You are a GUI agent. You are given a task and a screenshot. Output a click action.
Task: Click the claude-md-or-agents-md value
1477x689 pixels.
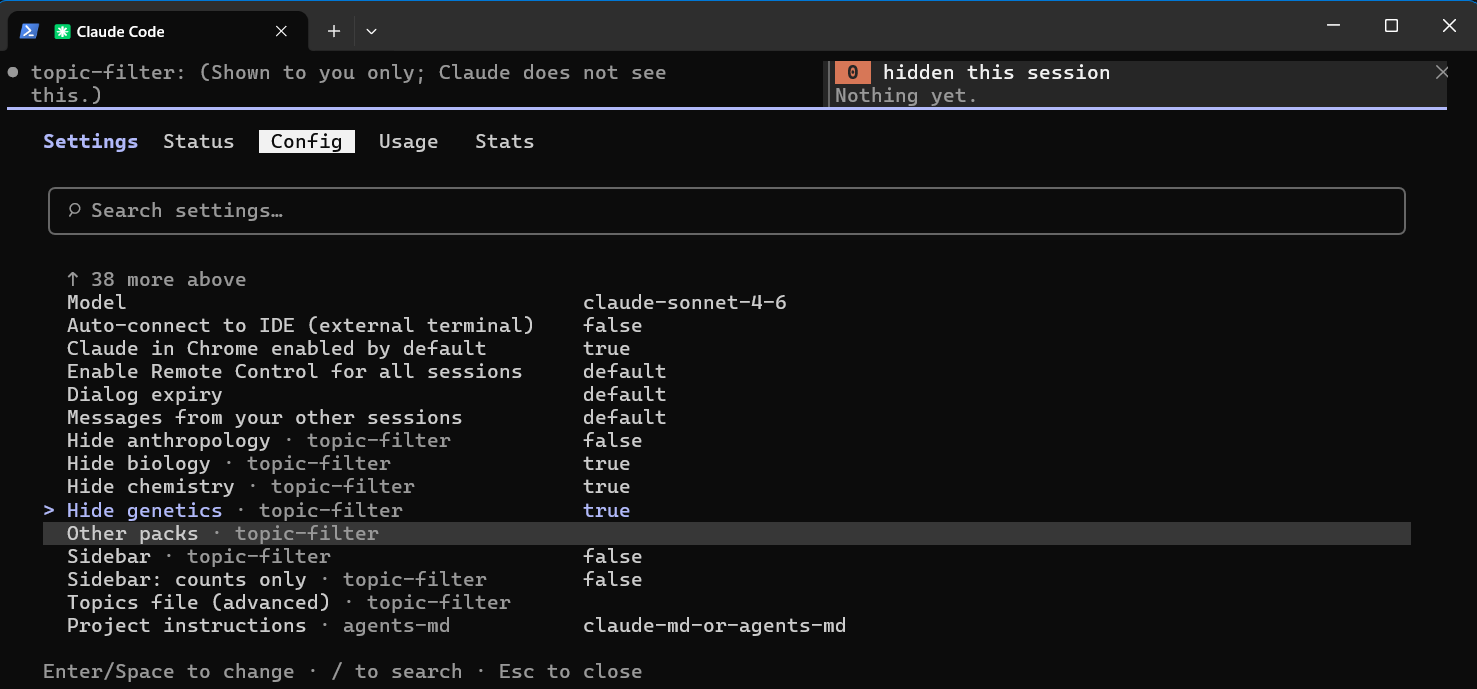pos(714,625)
